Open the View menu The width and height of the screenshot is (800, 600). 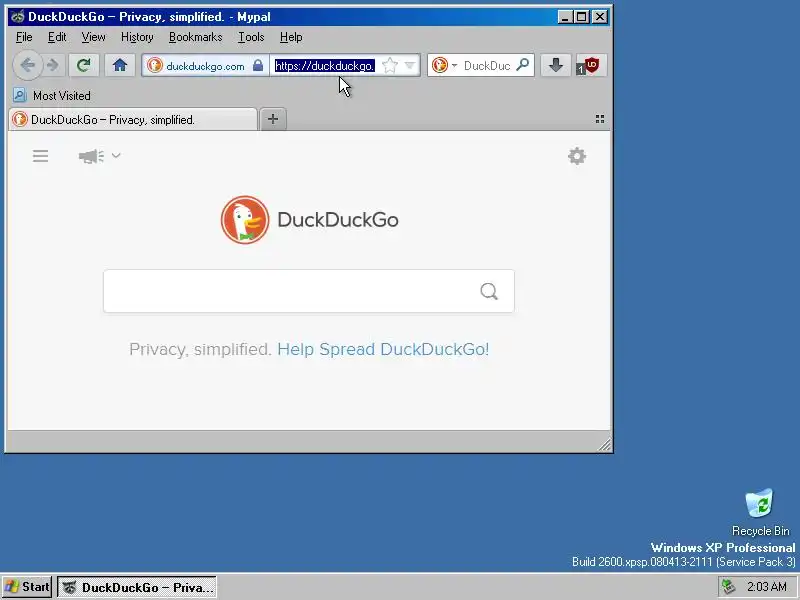pyautogui.click(x=93, y=37)
